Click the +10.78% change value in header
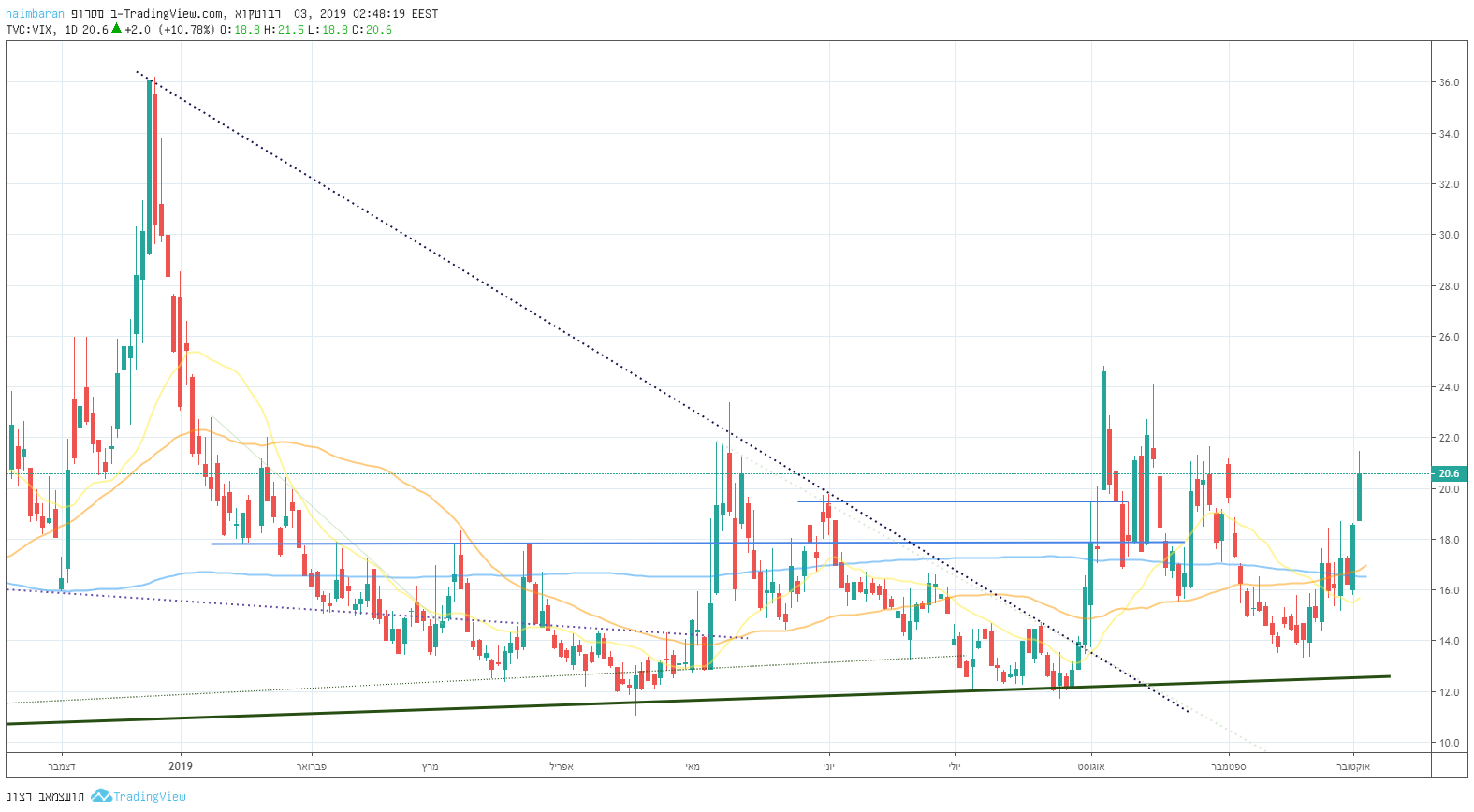1474x812 pixels. point(186,30)
